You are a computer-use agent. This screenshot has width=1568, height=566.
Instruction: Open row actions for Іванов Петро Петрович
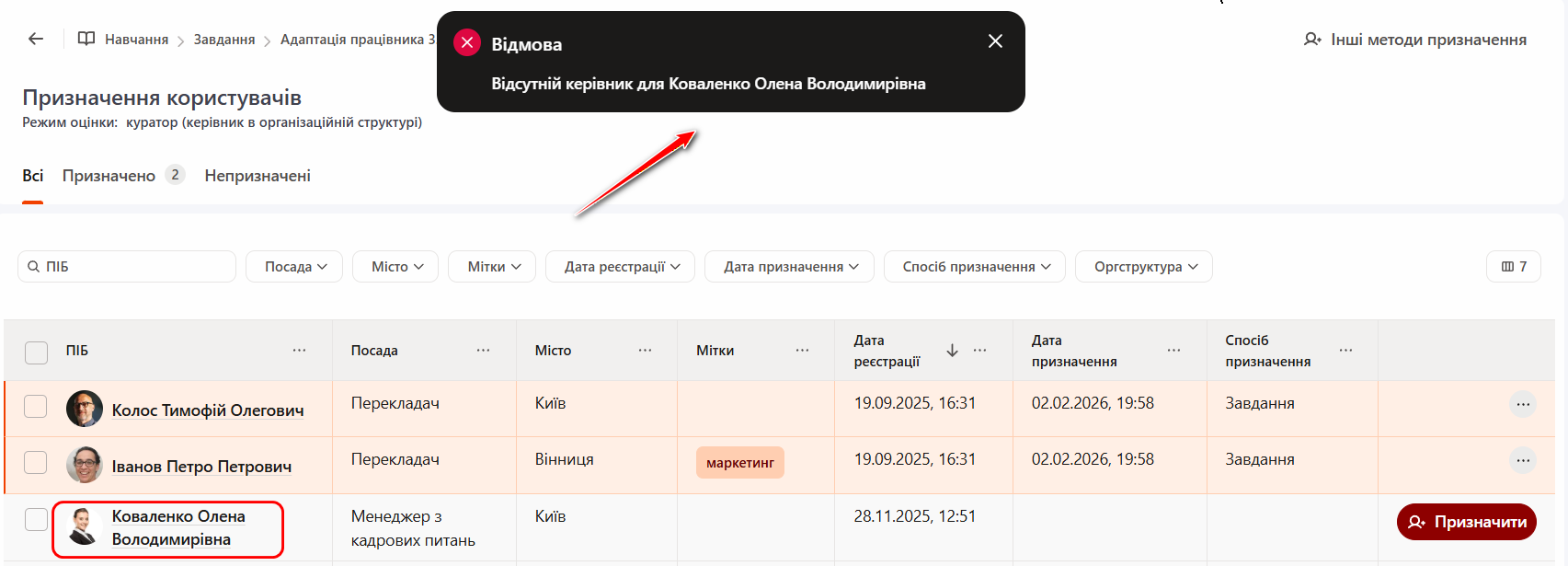(1523, 460)
